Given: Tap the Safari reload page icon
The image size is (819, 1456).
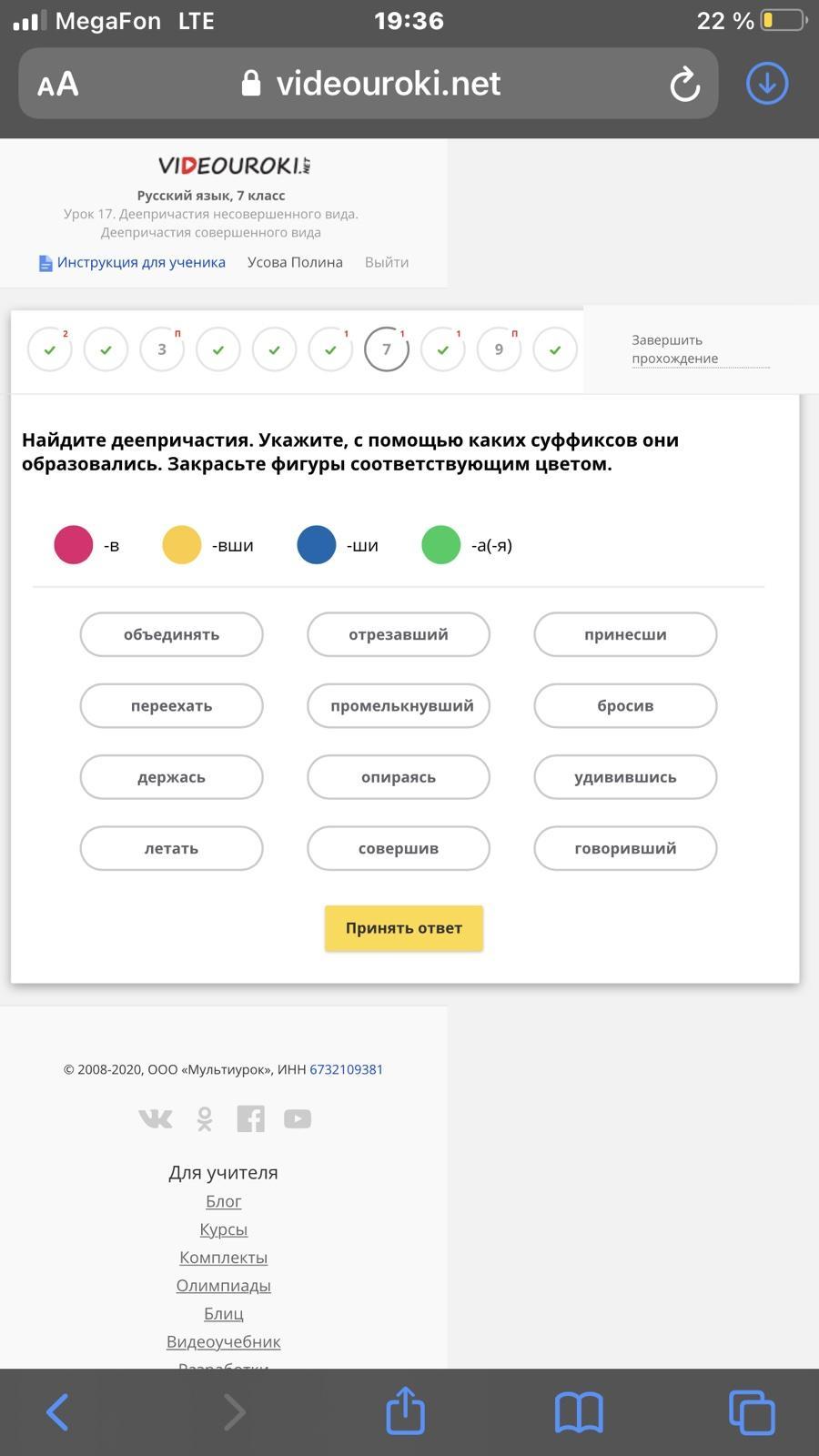Looking at the screenshot, I should point(684,84).
